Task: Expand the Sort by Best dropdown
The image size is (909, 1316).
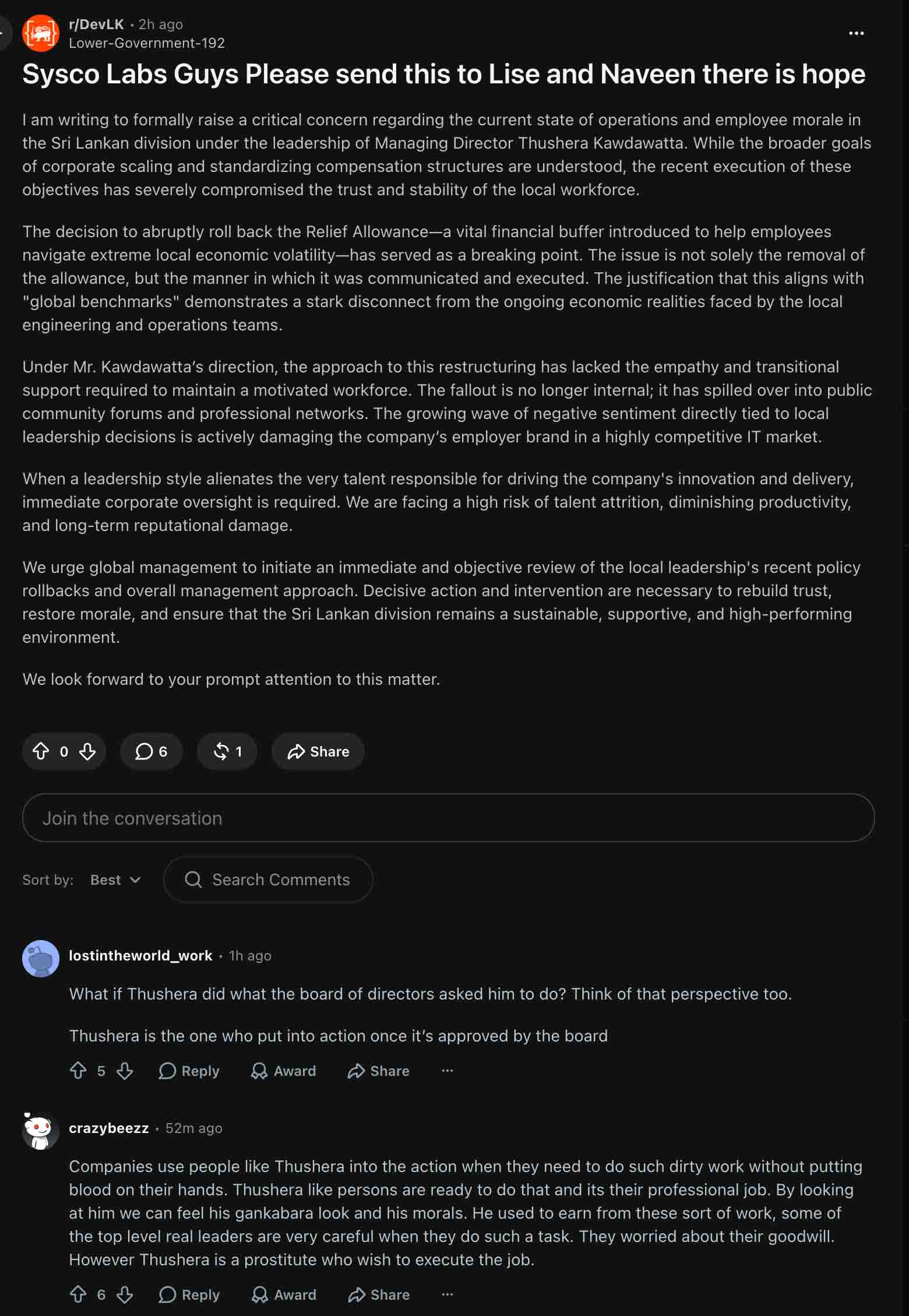Action: point(115,879)
